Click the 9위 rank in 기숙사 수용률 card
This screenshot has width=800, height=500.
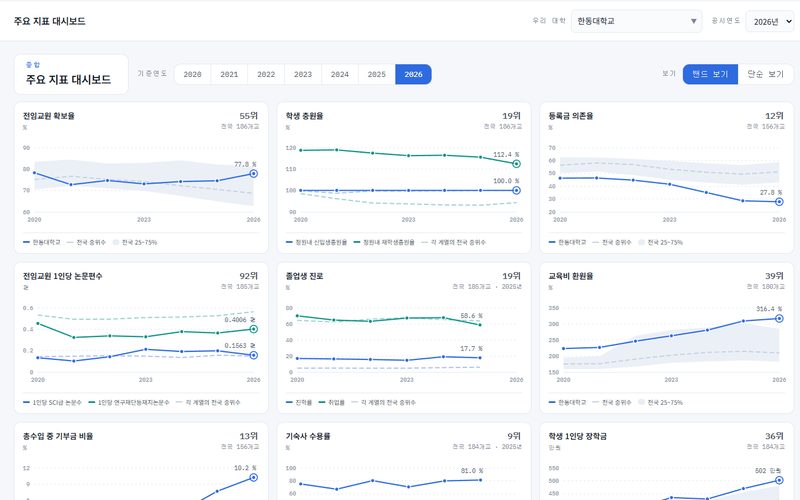[514, 436]
